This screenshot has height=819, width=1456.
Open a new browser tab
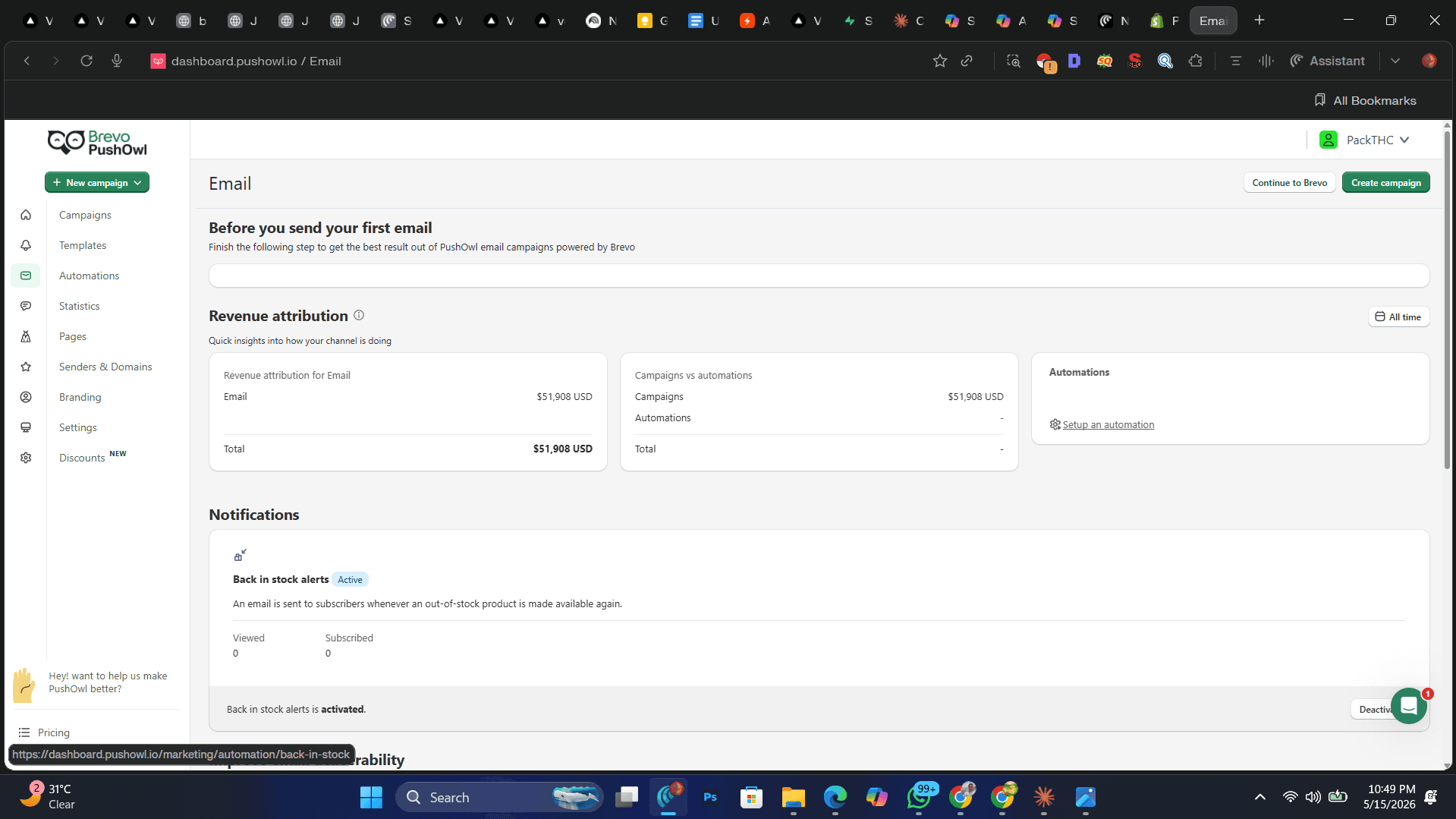tap(1259, 20)
